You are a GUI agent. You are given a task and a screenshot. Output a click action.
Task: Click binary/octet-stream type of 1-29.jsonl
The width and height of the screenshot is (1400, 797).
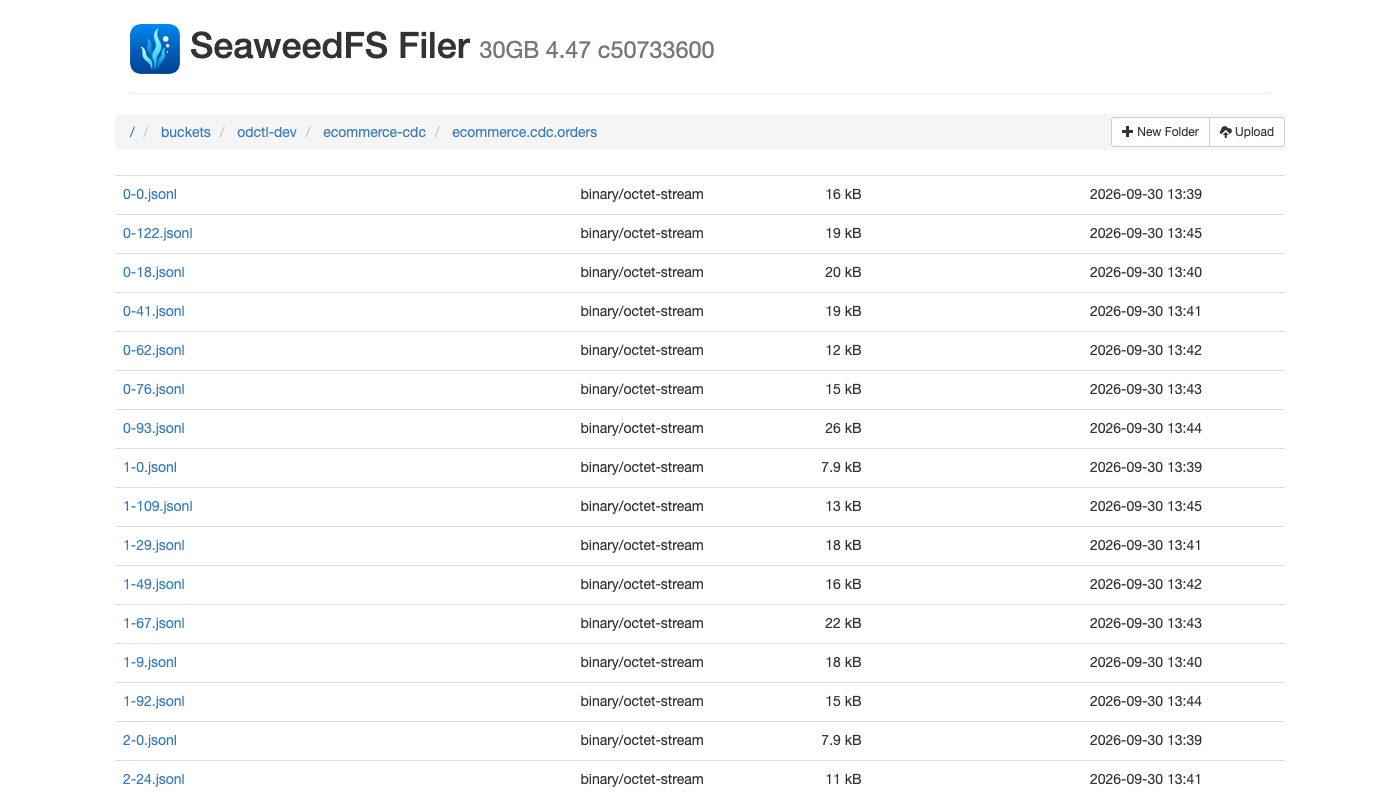642,545
